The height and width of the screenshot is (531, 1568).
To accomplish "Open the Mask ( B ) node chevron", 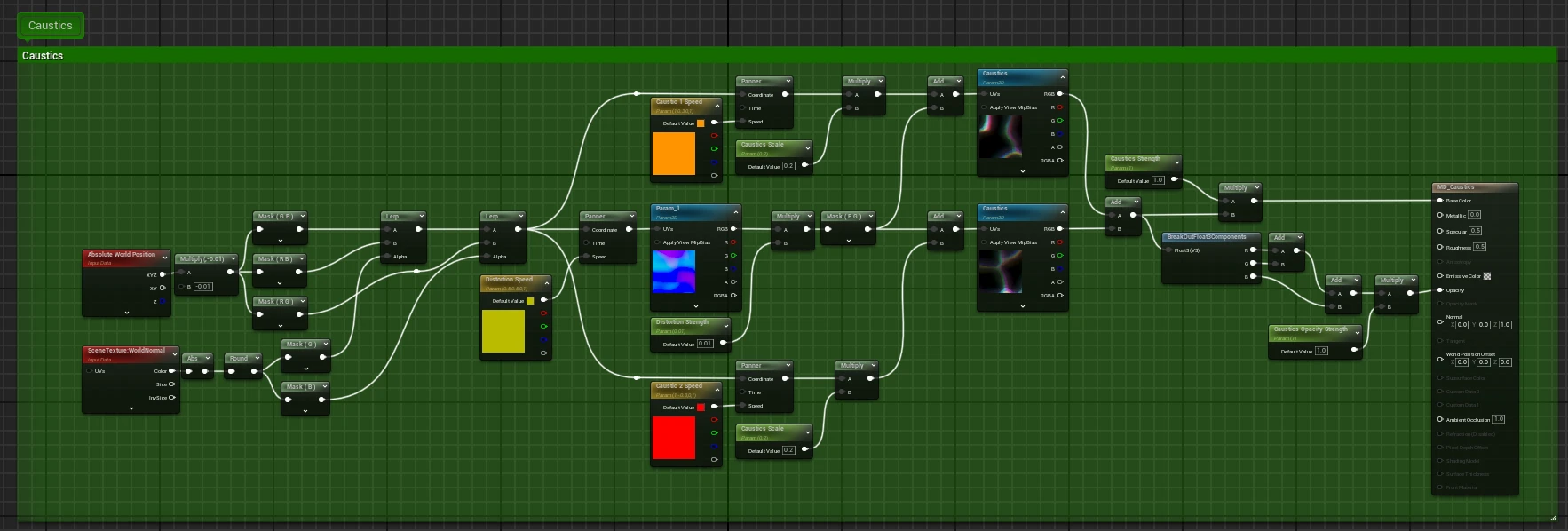I will [x=326, y=386].
